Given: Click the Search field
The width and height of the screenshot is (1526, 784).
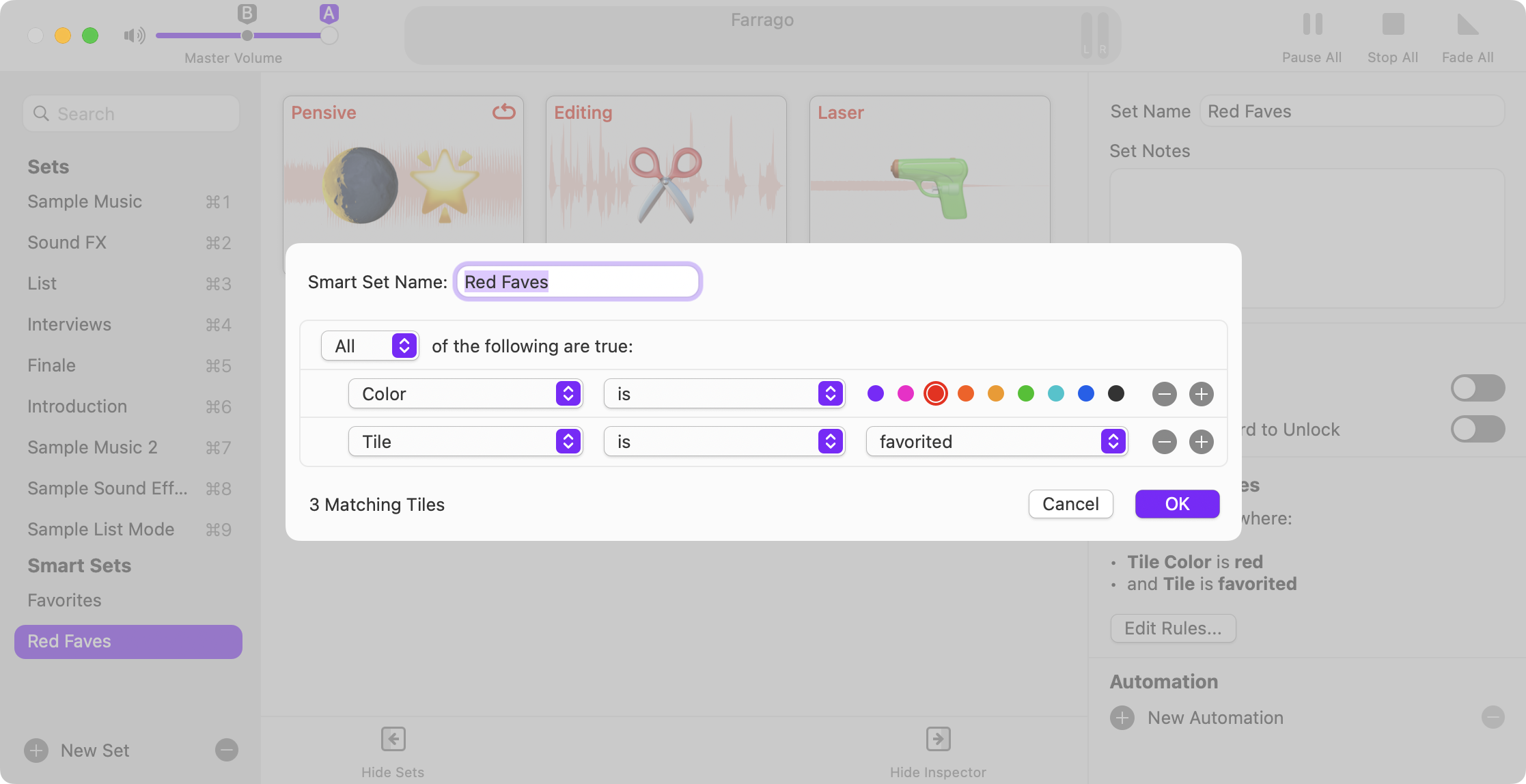Looking at the screenshot, I should 131,113.
